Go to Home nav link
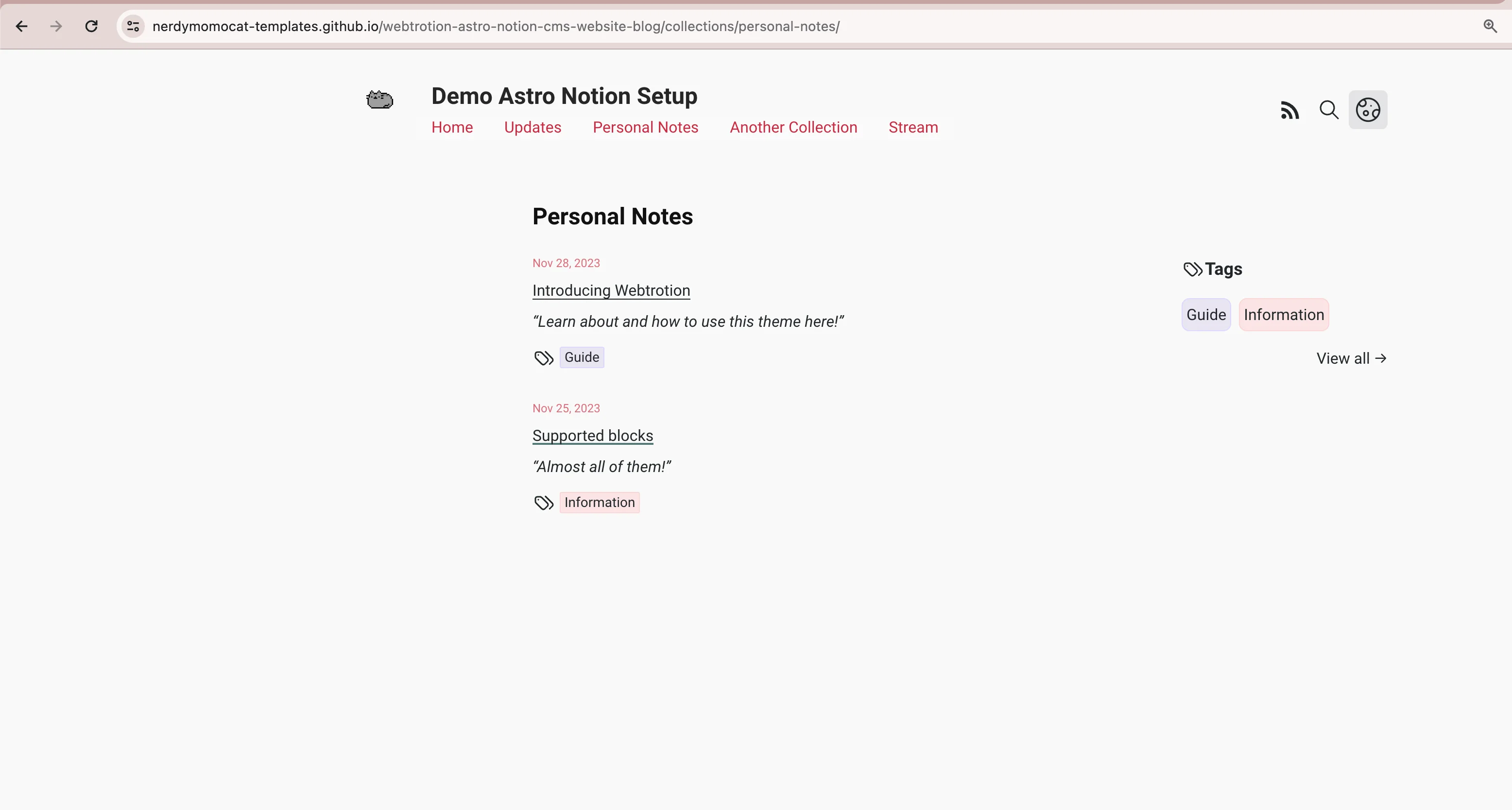 (x=452, y=127)
